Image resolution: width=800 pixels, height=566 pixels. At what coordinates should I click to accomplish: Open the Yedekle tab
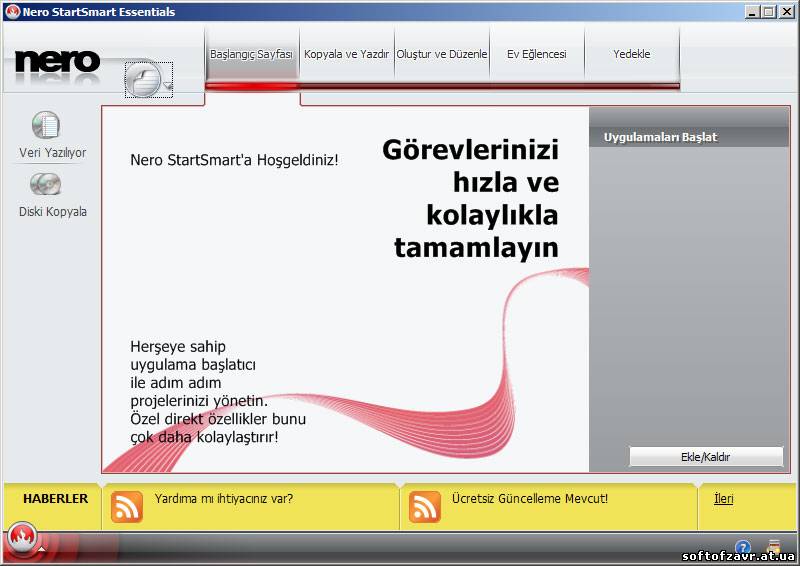[x=632, y=54]
